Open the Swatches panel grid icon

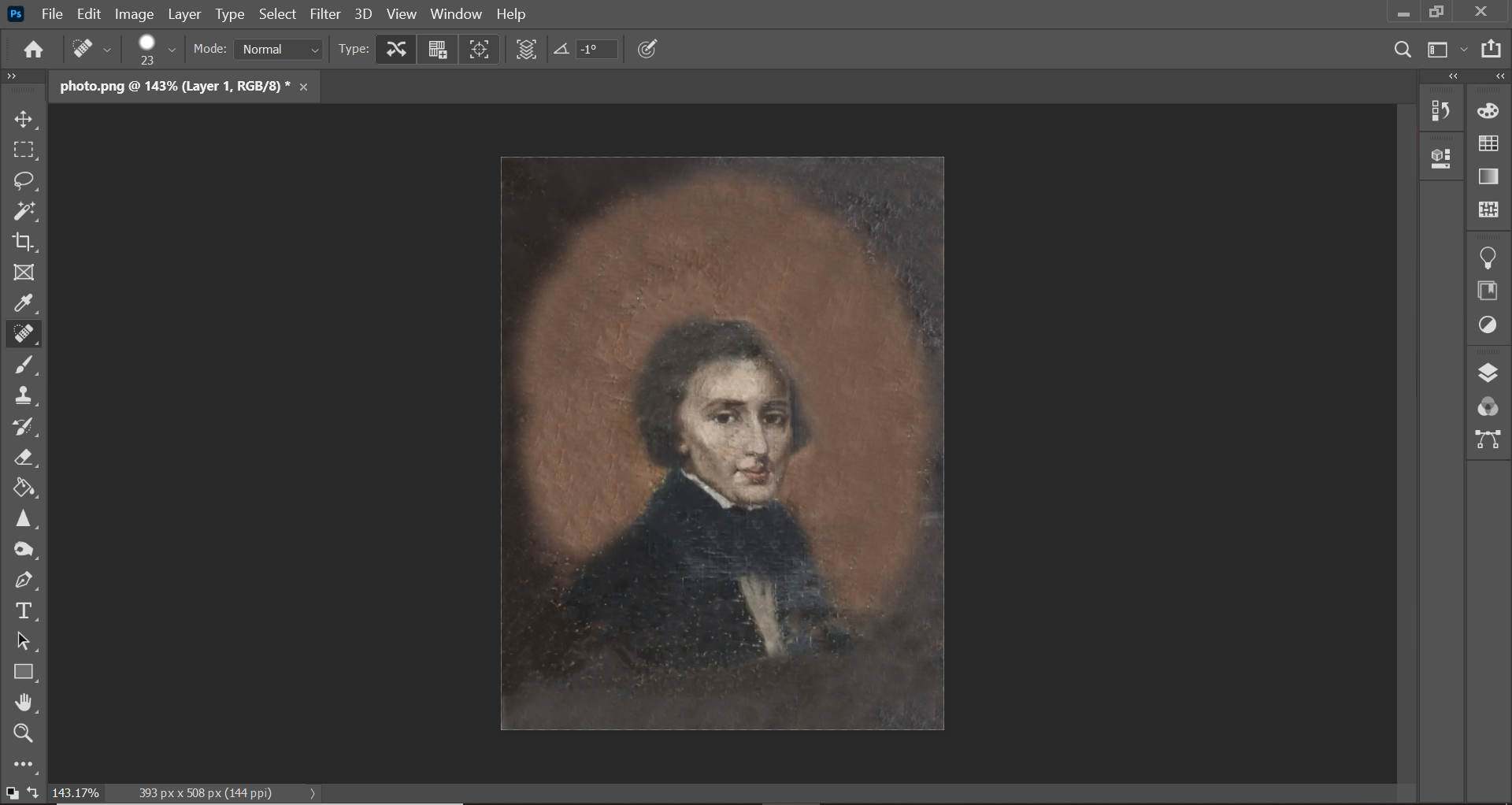pyautogui.click(x=1488, y=143)
